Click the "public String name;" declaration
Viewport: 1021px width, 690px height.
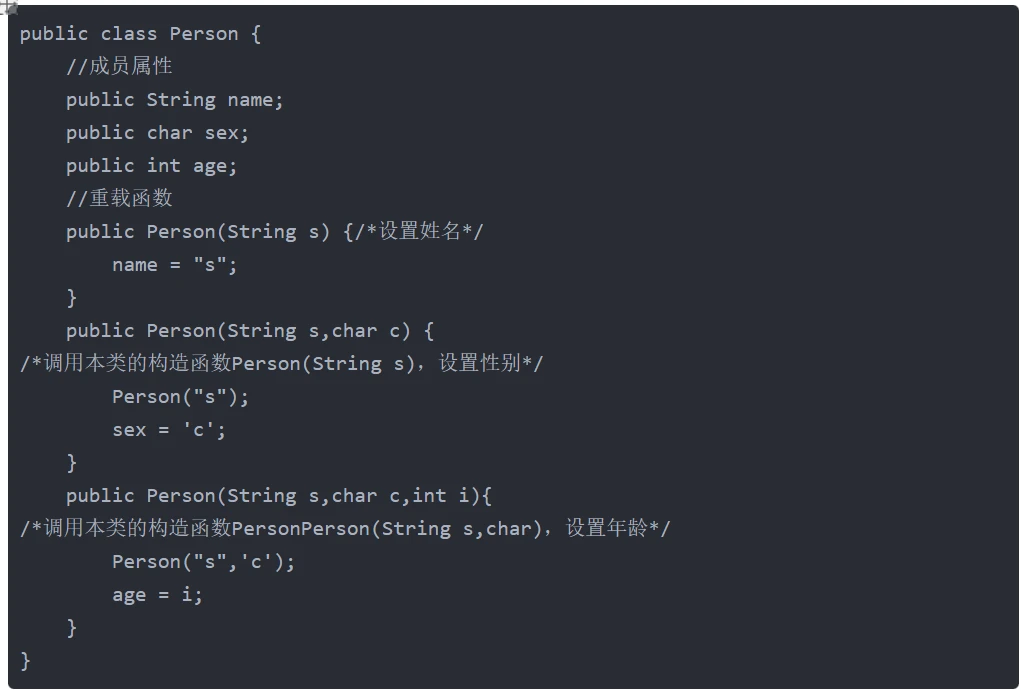click(175, 100)
